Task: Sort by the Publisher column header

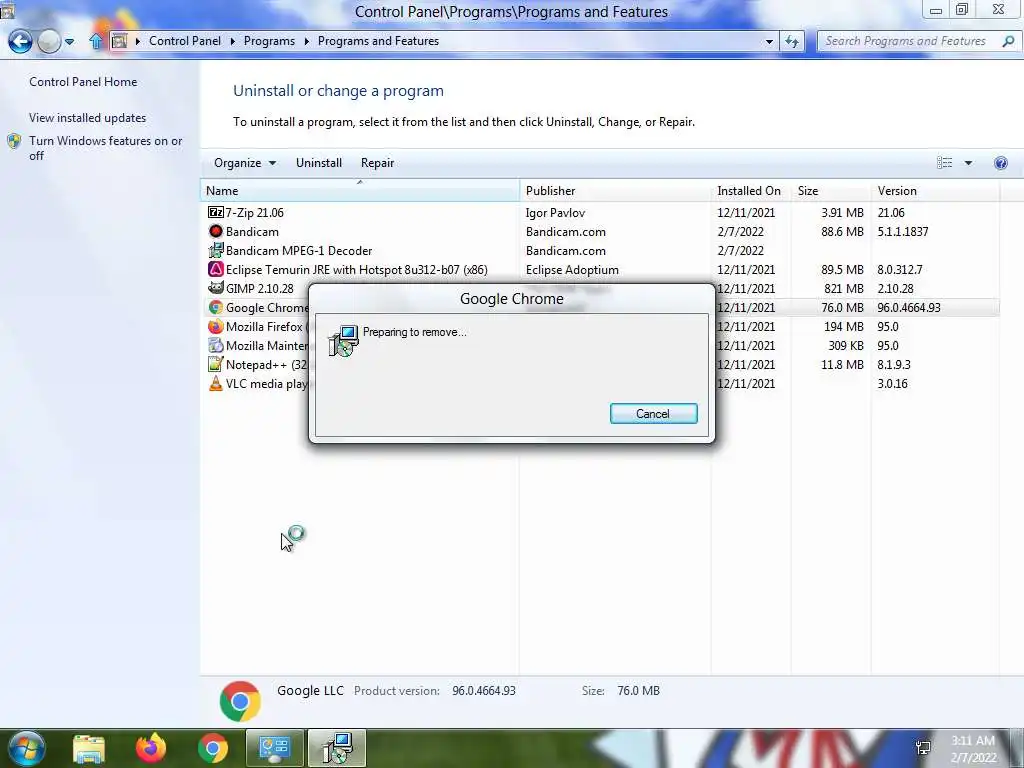Action: pos(615,191)
